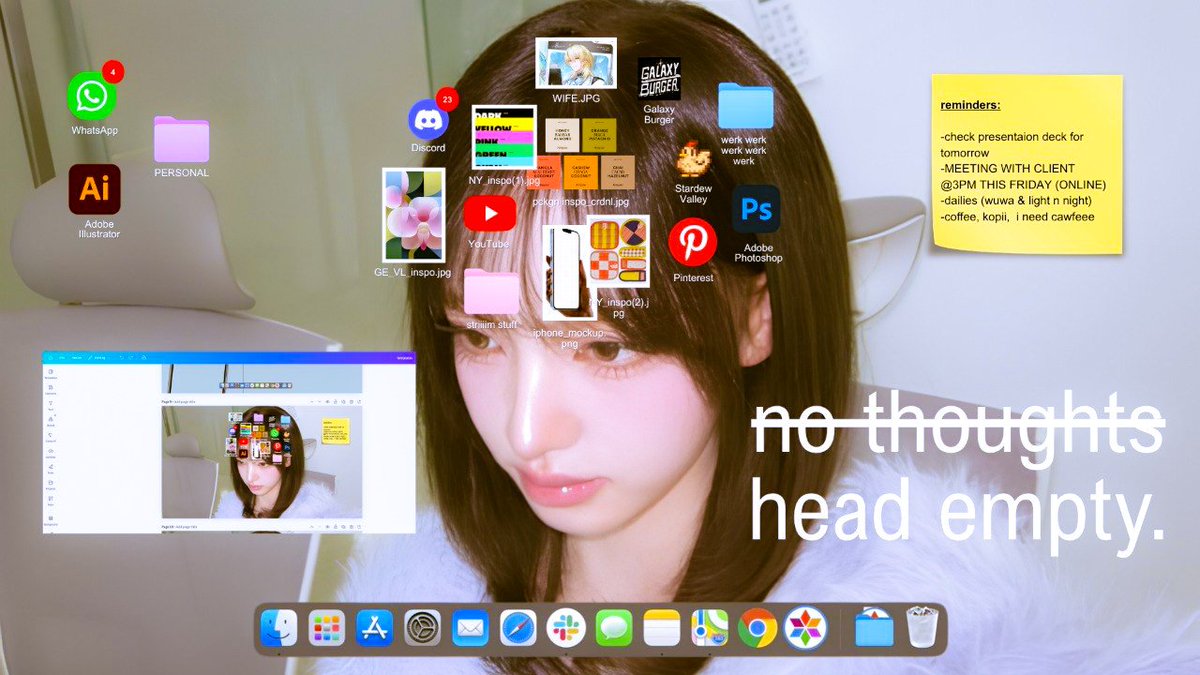Open Slack from the dock
This screenshot has width=1200, height=675.
pos(566,628)
